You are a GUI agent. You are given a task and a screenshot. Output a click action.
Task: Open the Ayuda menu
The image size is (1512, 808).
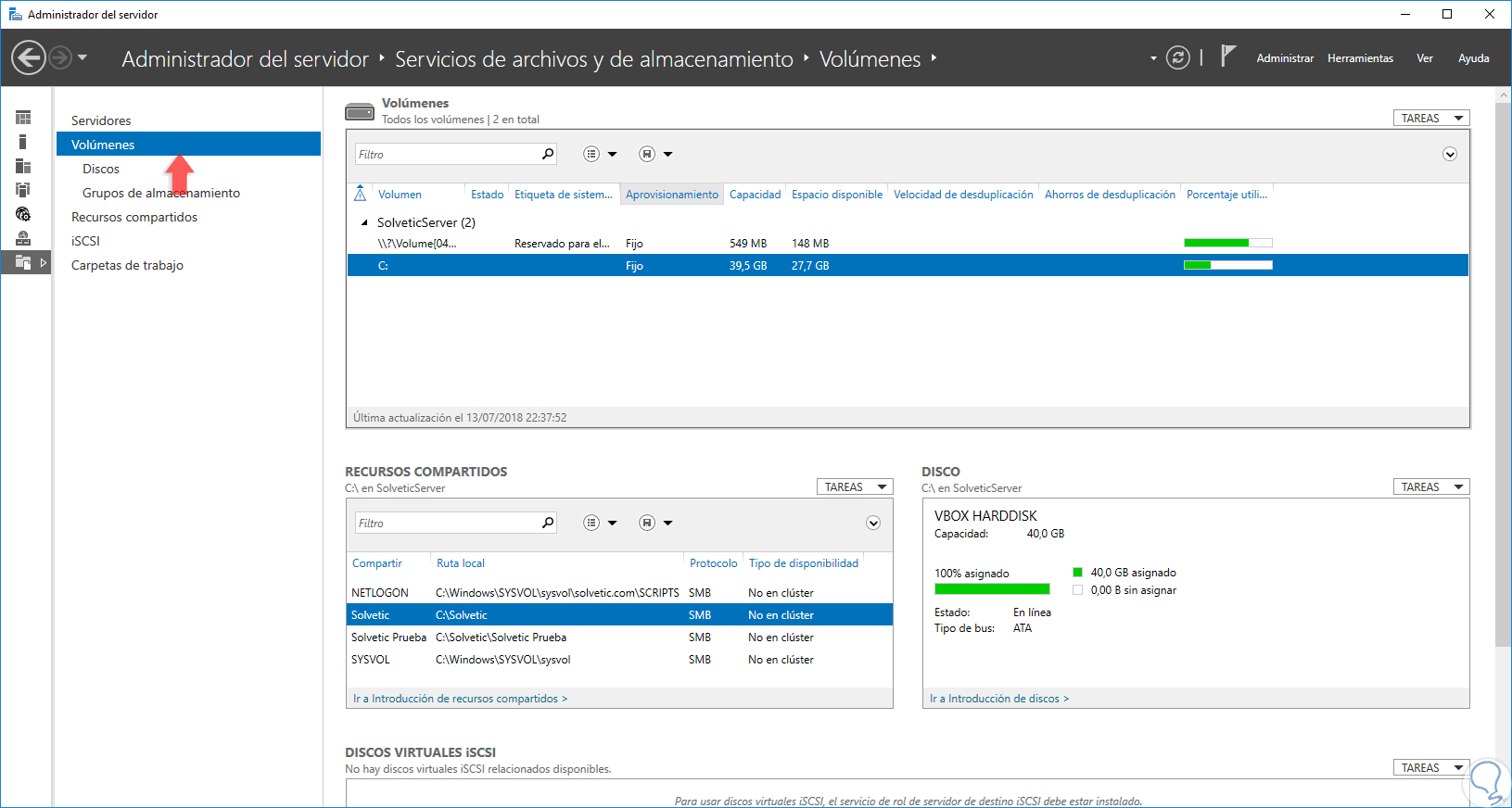1473,58
